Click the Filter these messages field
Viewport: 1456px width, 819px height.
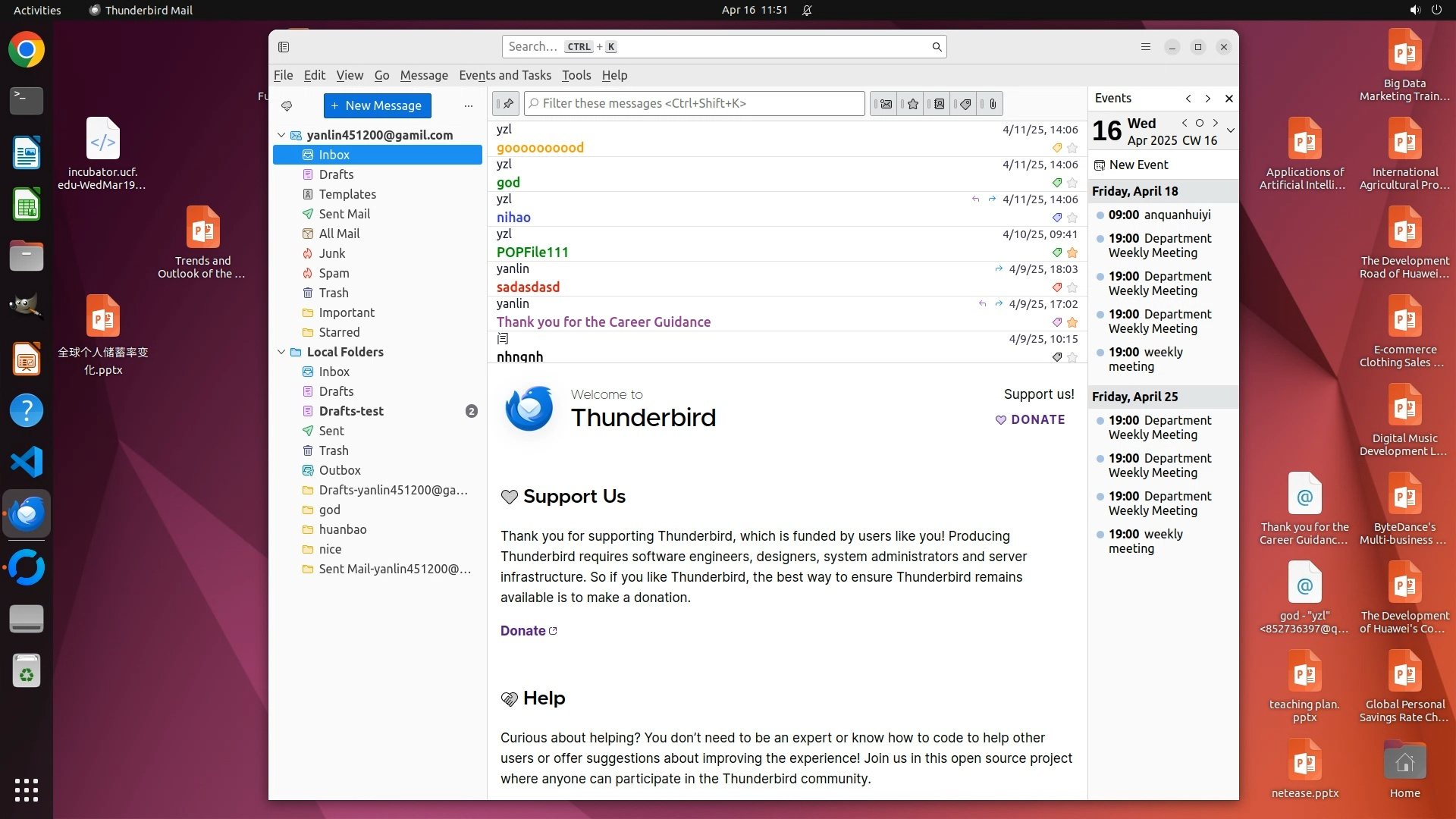coord(694,104)
